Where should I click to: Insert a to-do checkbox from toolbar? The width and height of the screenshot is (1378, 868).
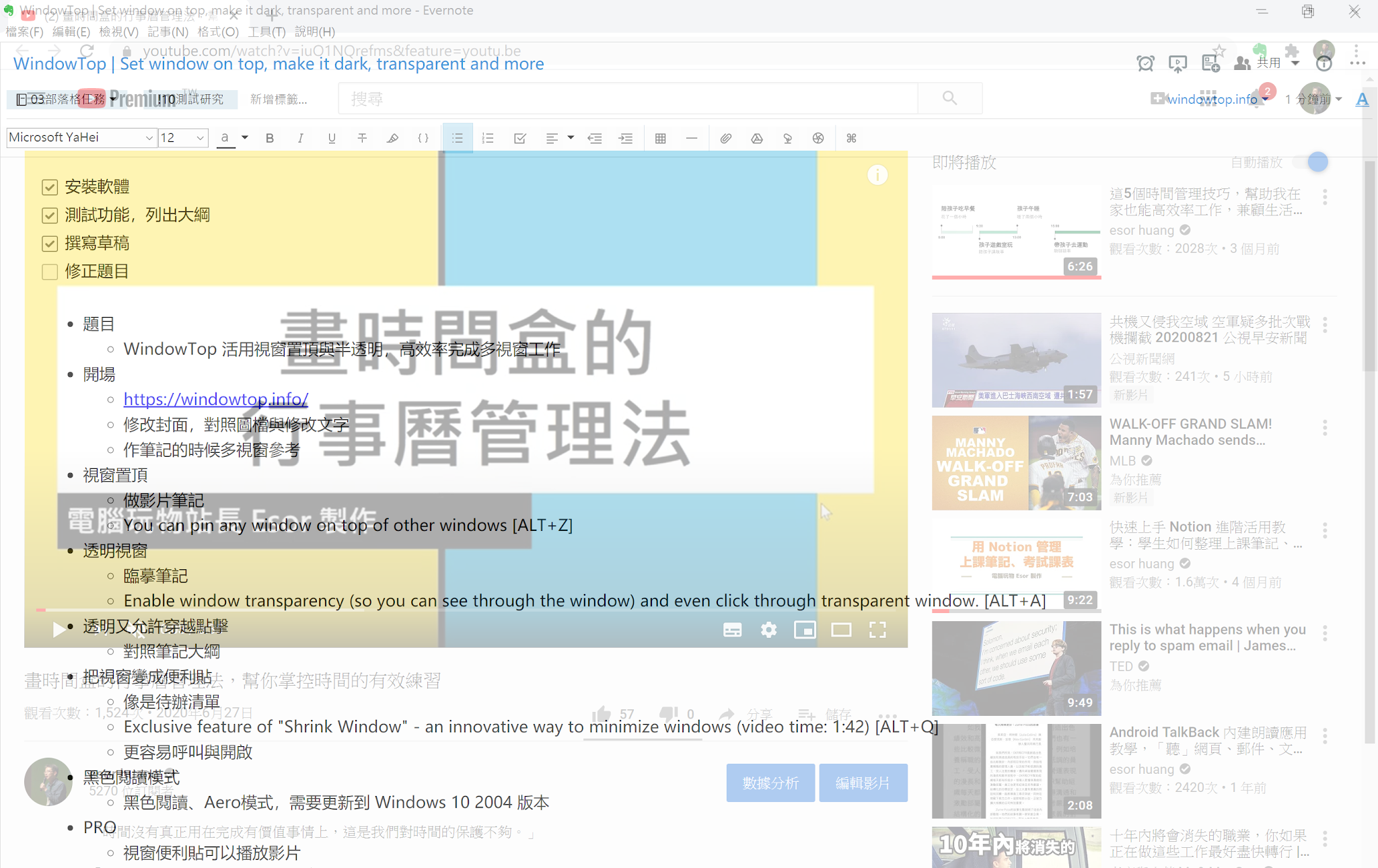[520, 138]
